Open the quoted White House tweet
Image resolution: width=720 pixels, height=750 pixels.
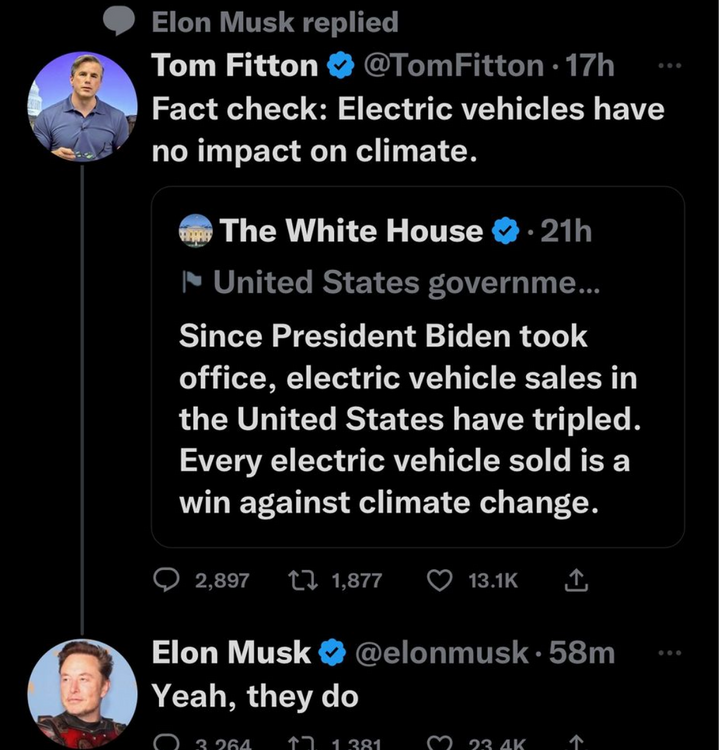(417, 420)
